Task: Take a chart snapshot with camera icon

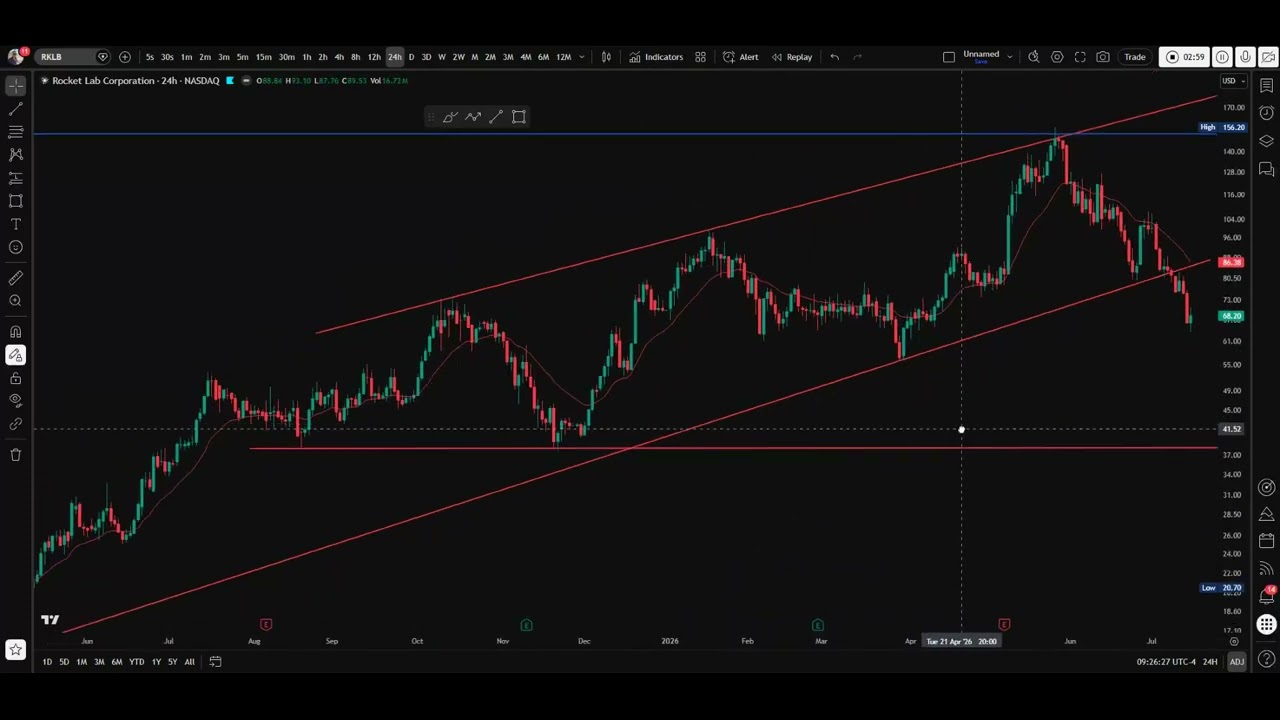Action: point(1103,57)
